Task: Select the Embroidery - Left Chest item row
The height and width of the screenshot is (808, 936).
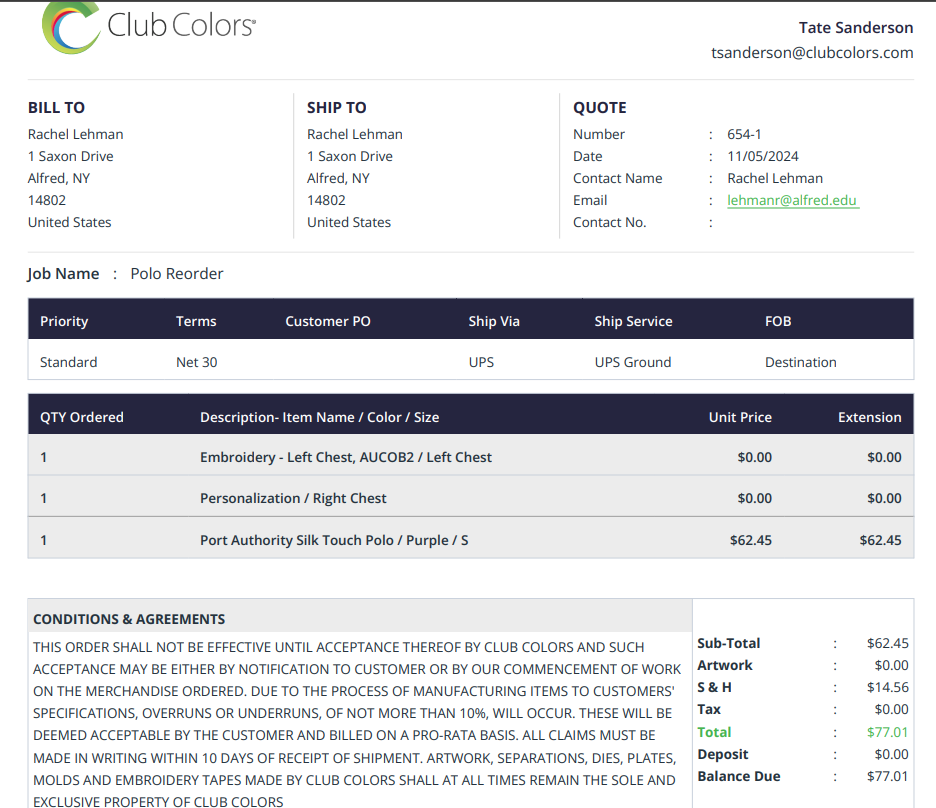Action: pos(470,457)
